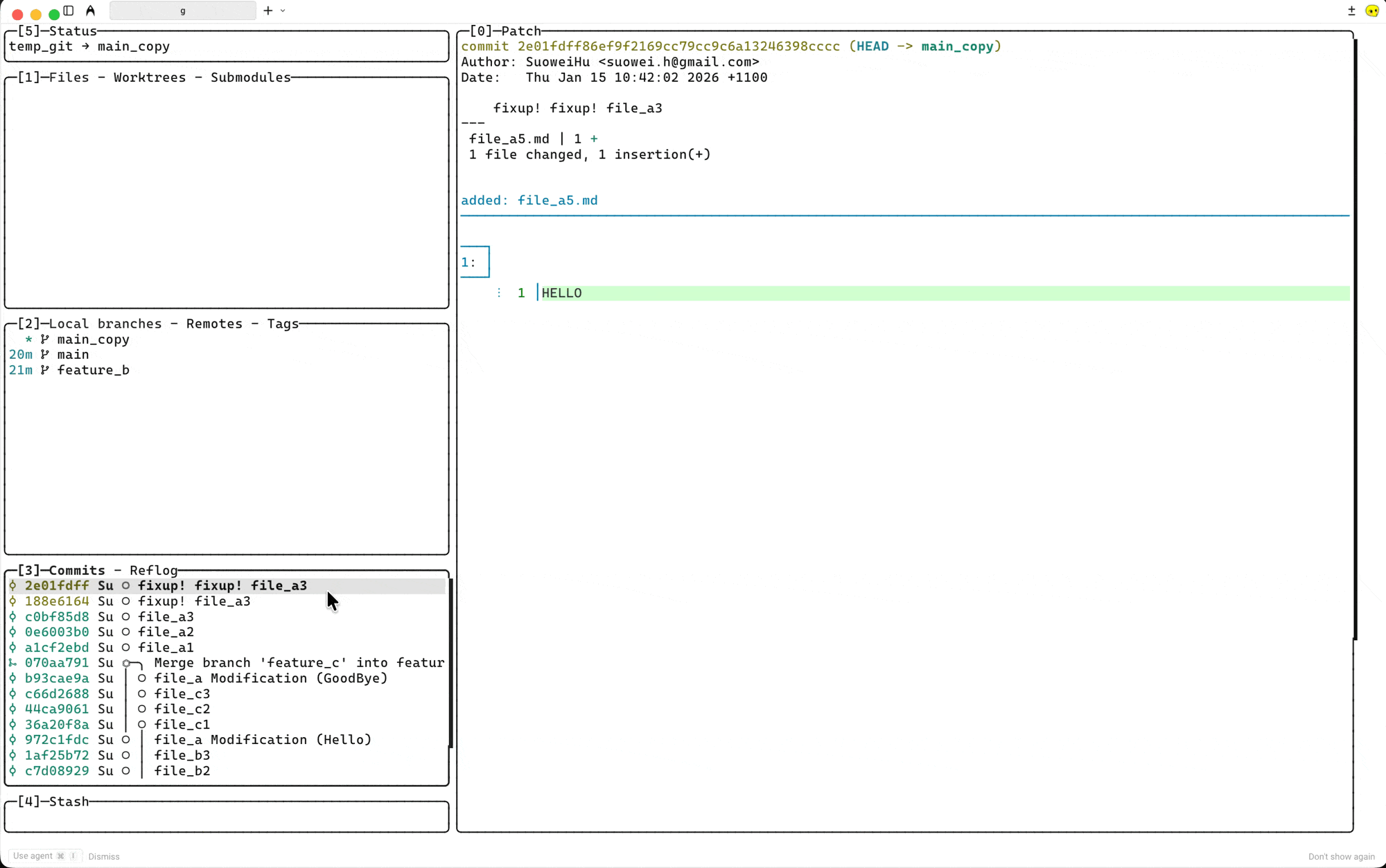
Task: Select terminal tab labeled g
Action: (x=183, y=10)
